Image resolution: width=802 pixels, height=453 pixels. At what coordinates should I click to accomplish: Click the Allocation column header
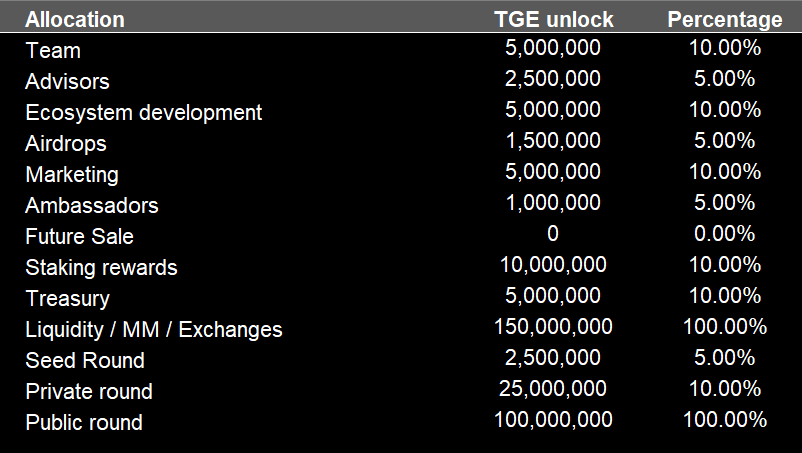pos(75,19)
